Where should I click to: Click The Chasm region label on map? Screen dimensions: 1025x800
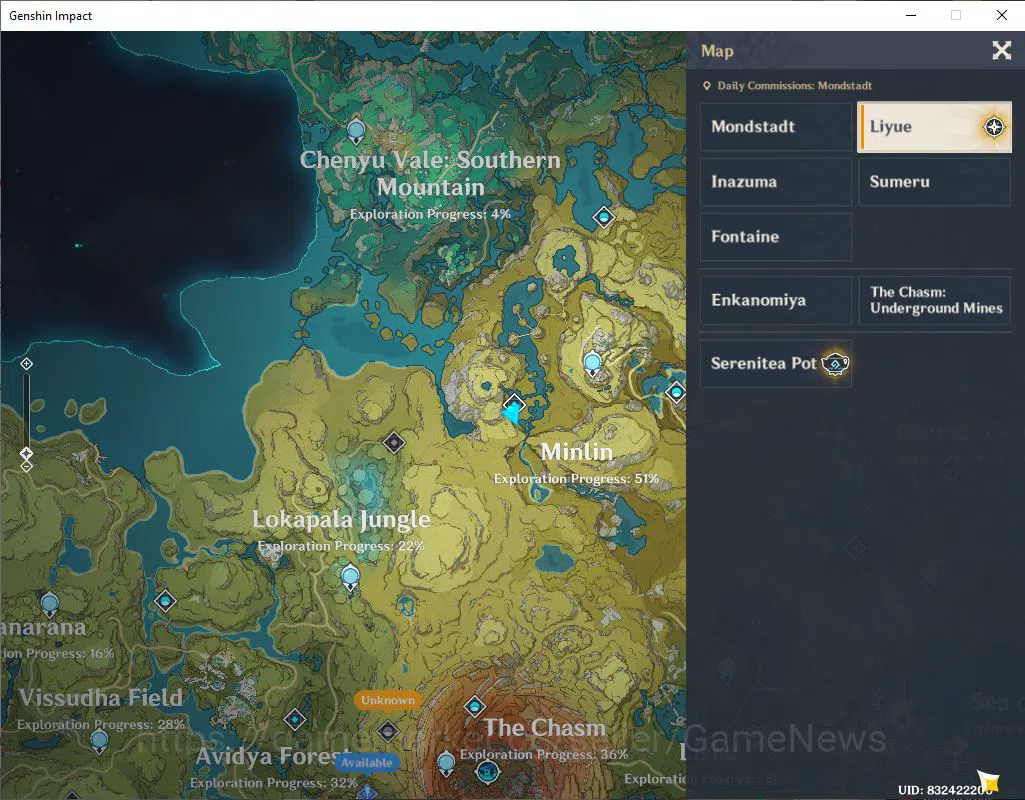pos(545,727)
